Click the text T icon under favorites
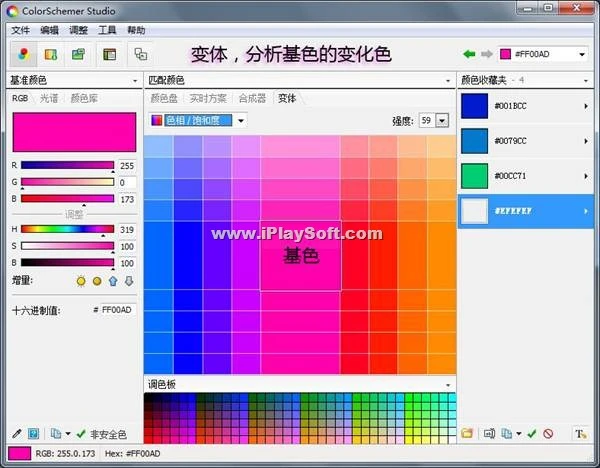The image size is (600, 468). 580,434
